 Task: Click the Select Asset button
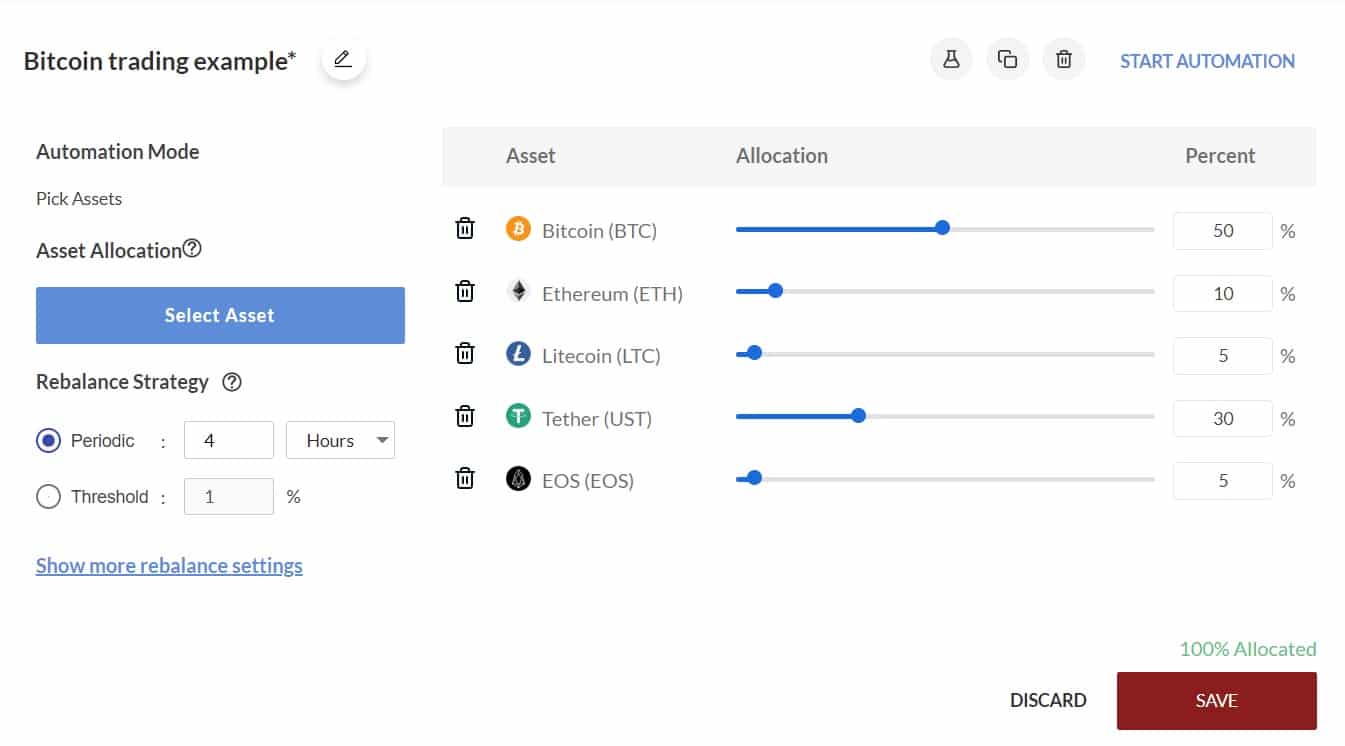click(x=220, y=315)
